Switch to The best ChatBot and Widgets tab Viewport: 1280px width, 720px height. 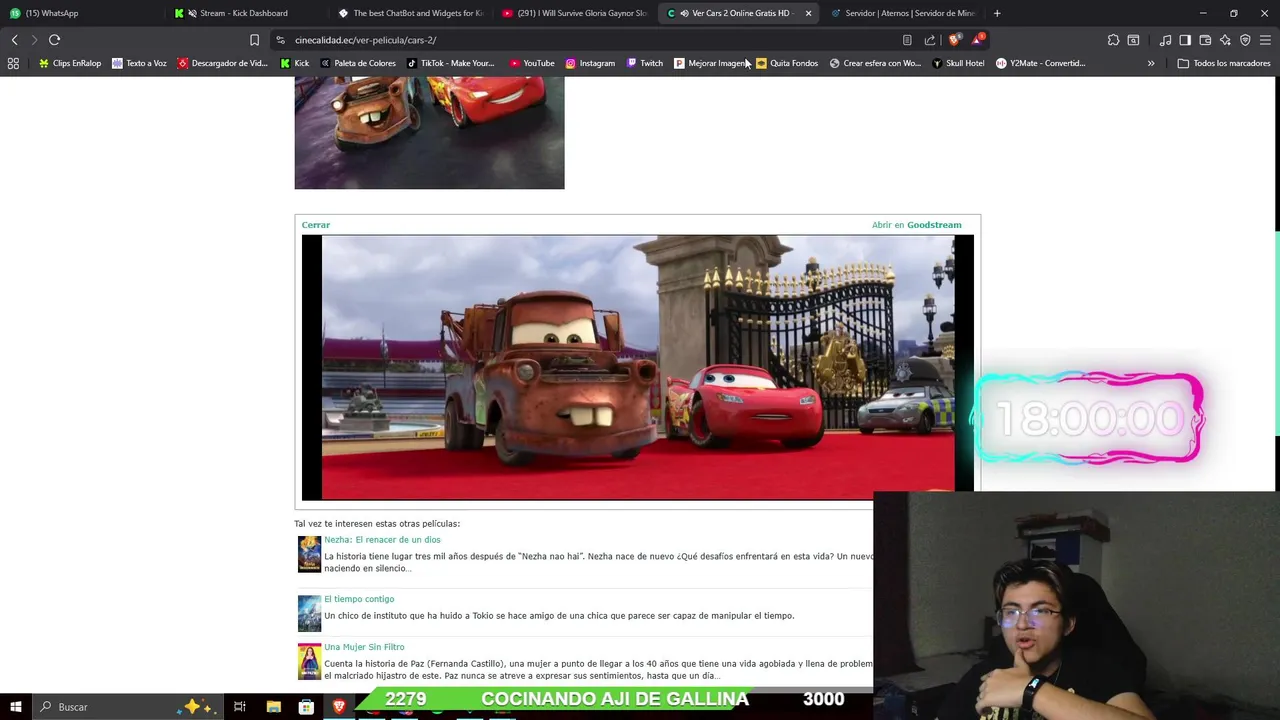coord(409,13)
